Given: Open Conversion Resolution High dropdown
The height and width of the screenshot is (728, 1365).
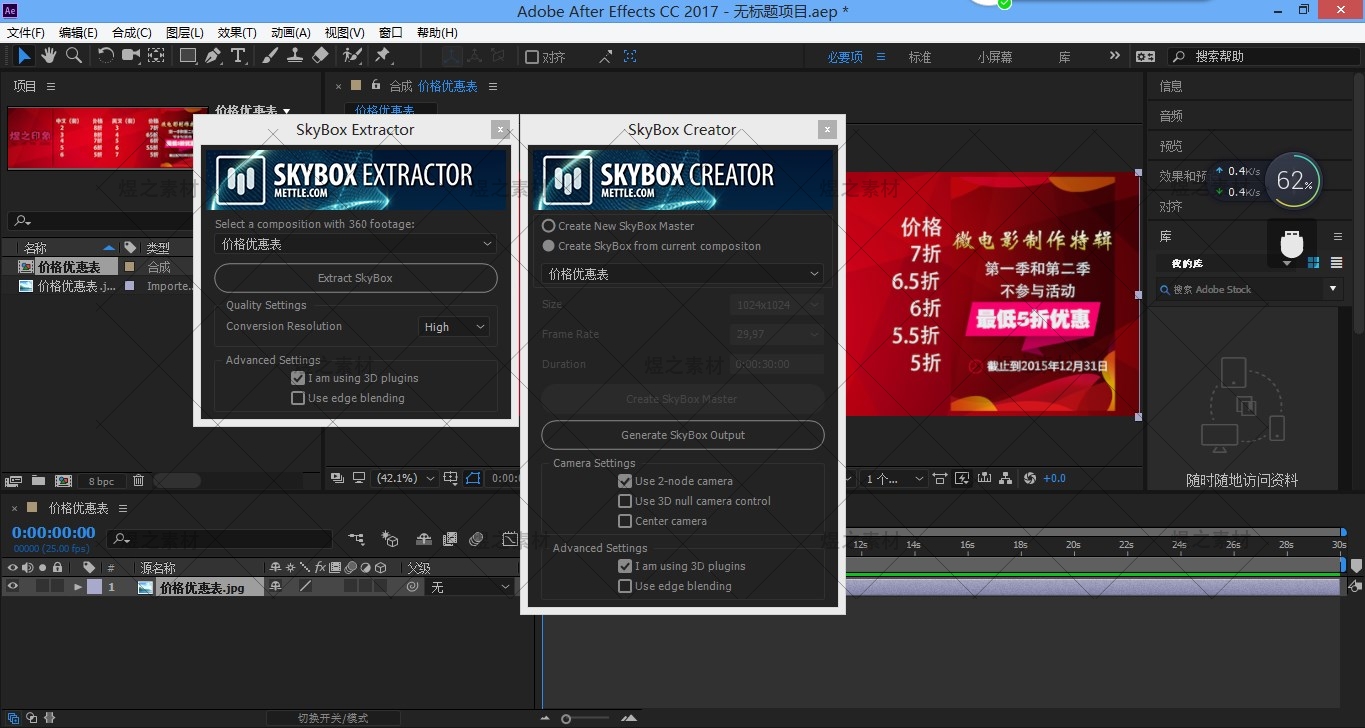Looking at the screenshot, I should click(454, 327).
